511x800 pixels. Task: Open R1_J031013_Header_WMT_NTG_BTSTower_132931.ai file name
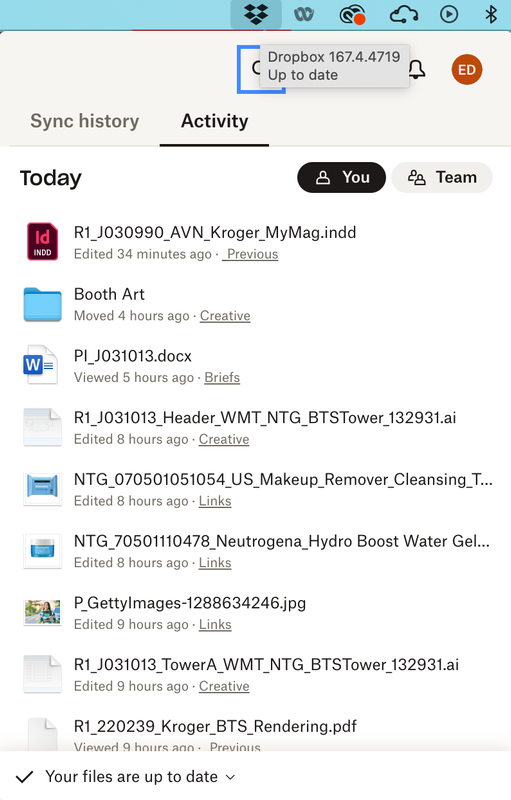click(265, 418)
